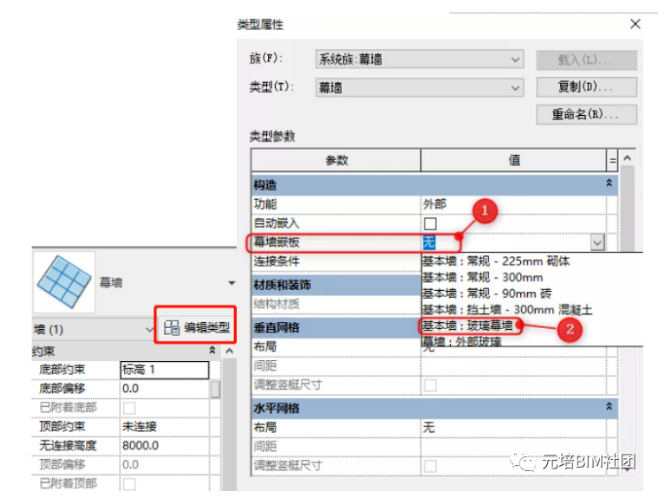
Task: Select 基本墙: 挡土墙 - 300mm 混凝土 option
Action: (507, 310)
